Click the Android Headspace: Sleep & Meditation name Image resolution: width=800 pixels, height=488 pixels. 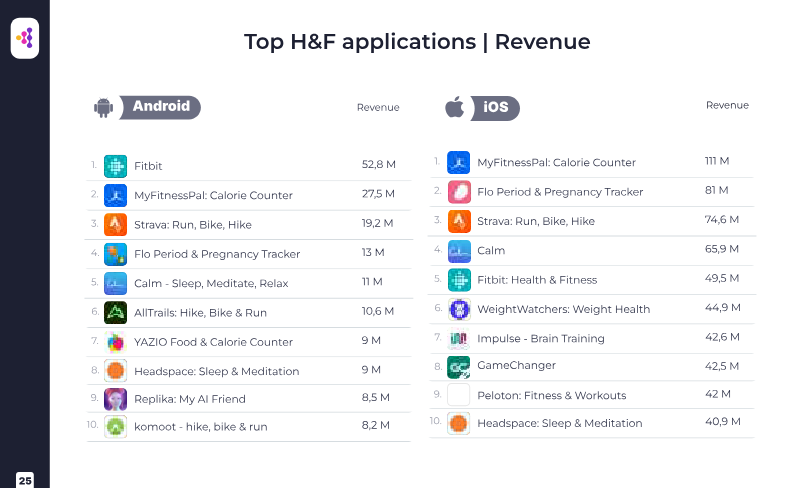coord(216,371)
